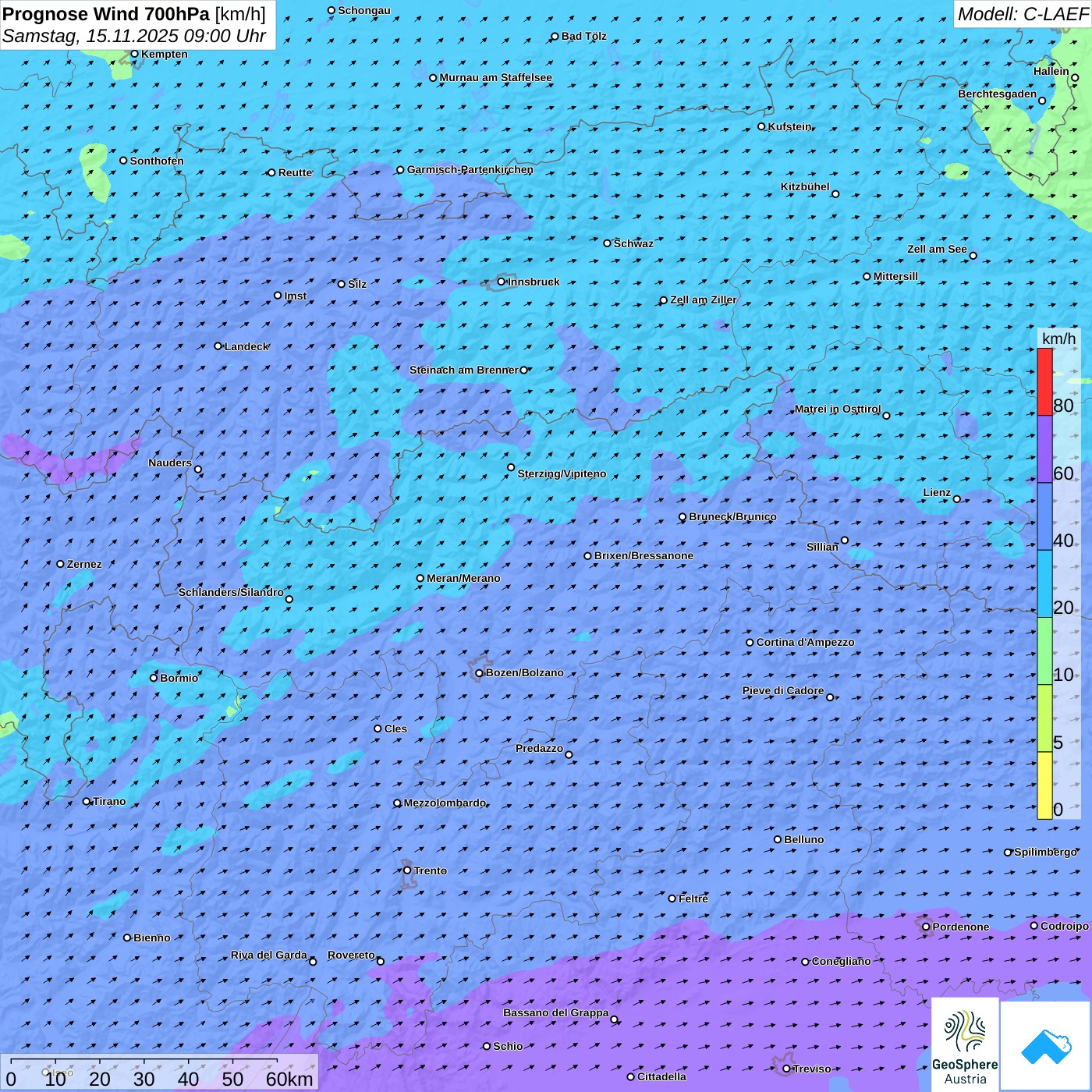Click the 'Treviso' label

(x=812, y=1069)
